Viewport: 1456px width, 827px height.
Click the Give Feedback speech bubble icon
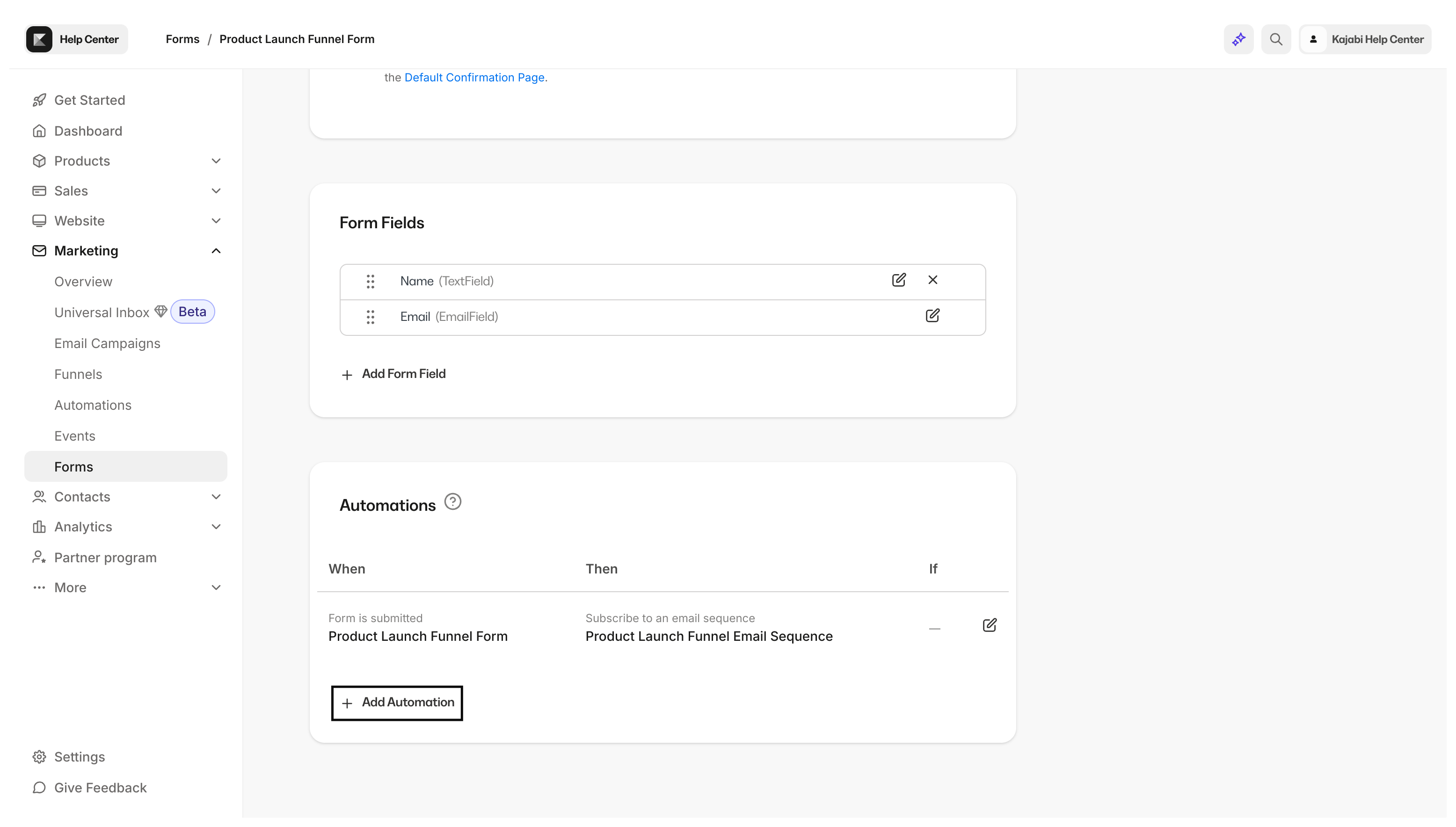[x=39, y=787]
